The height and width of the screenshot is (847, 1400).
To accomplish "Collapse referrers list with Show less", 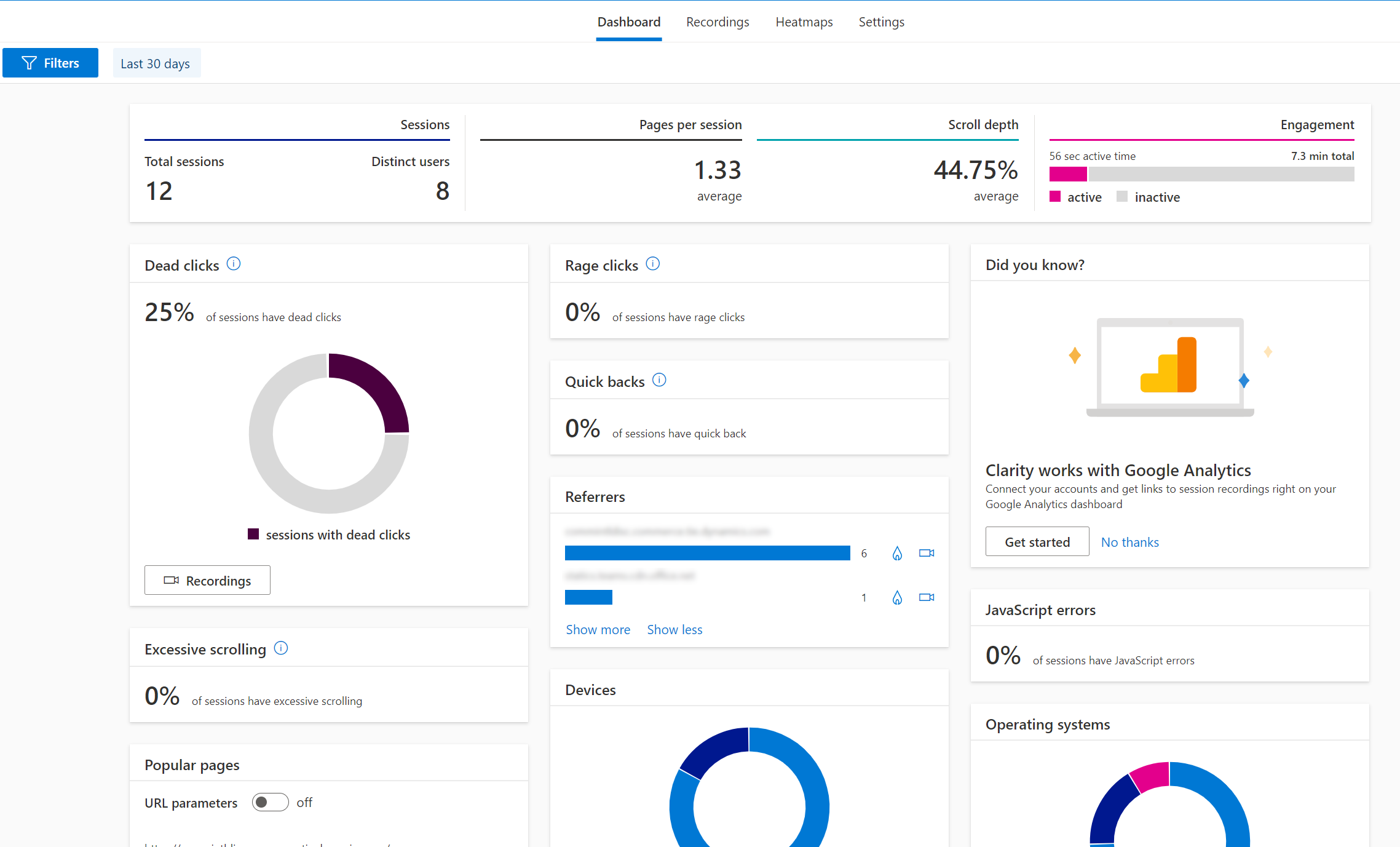I will (x=675, y=629).
